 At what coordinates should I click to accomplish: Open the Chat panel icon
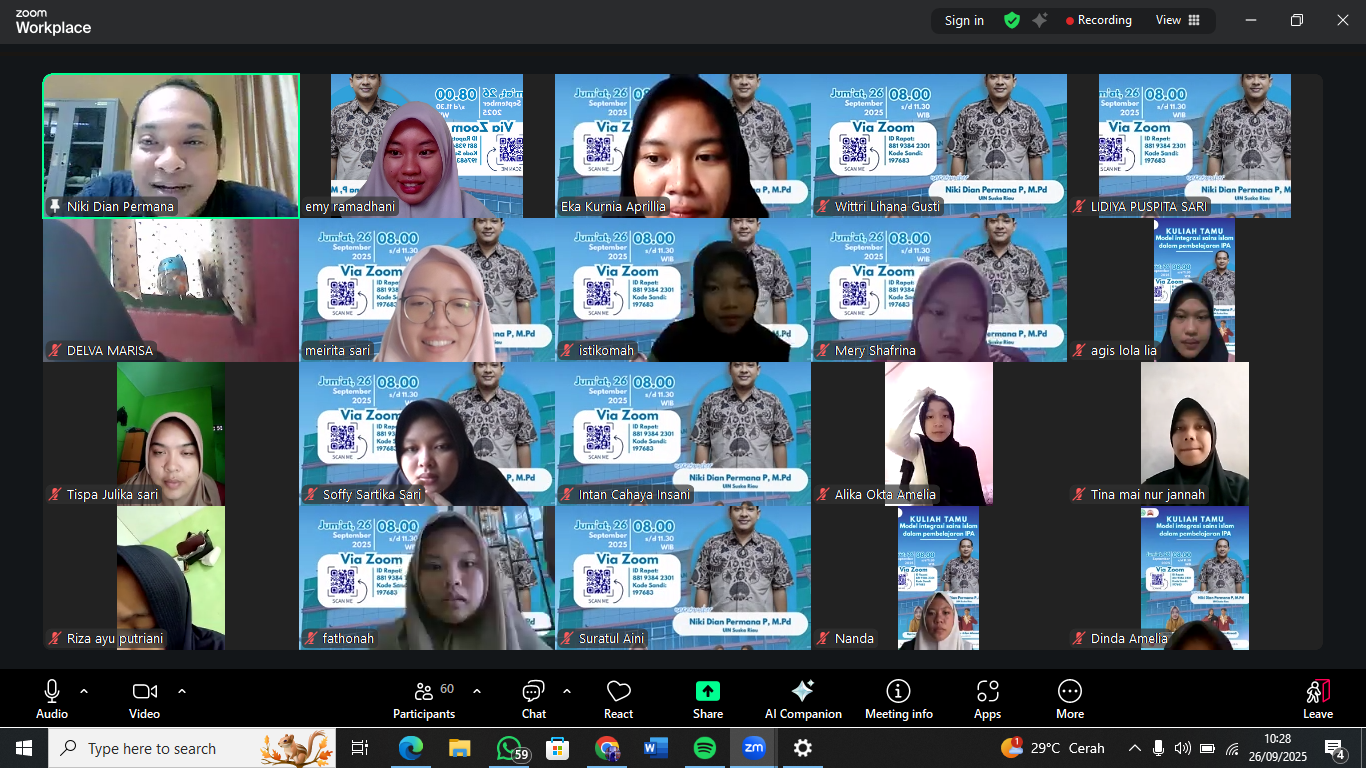click(533, 692)
